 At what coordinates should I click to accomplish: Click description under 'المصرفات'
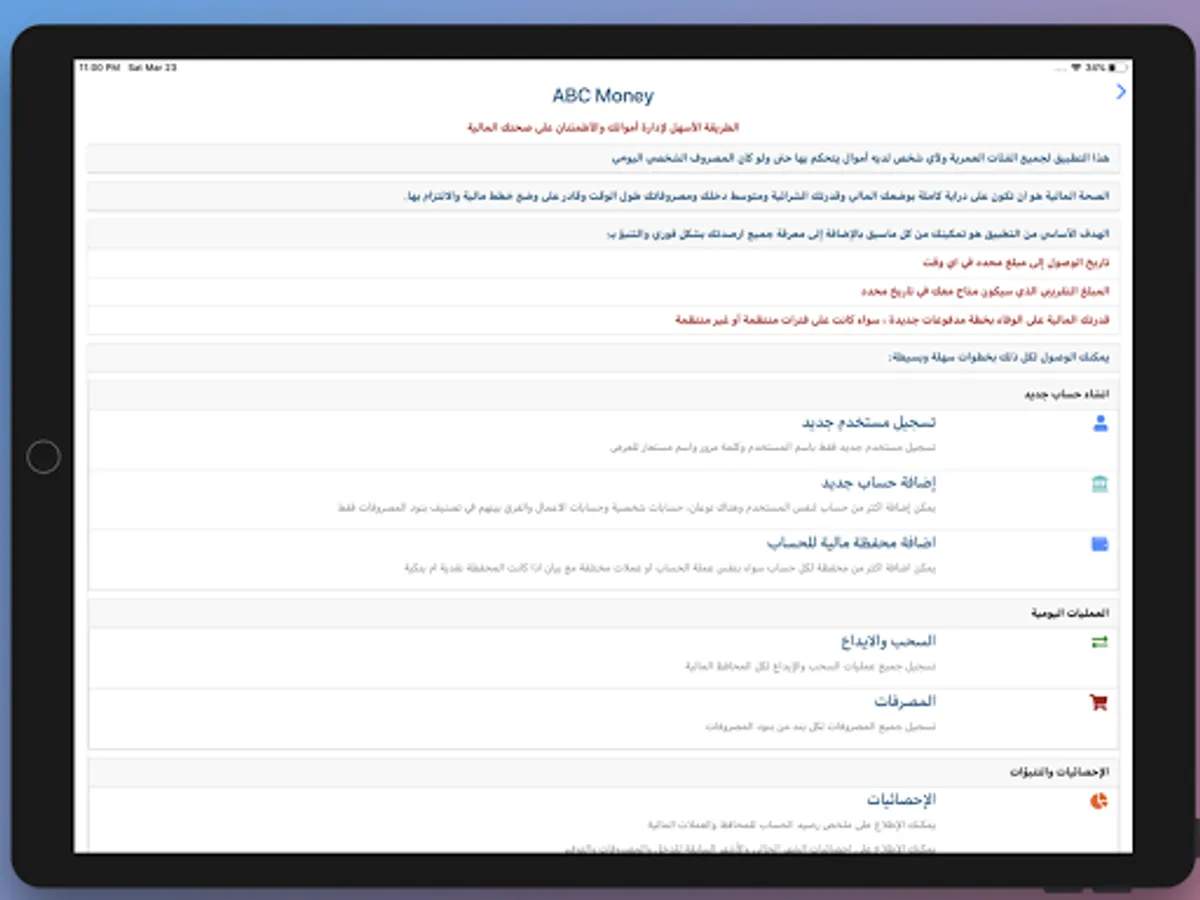820,726
